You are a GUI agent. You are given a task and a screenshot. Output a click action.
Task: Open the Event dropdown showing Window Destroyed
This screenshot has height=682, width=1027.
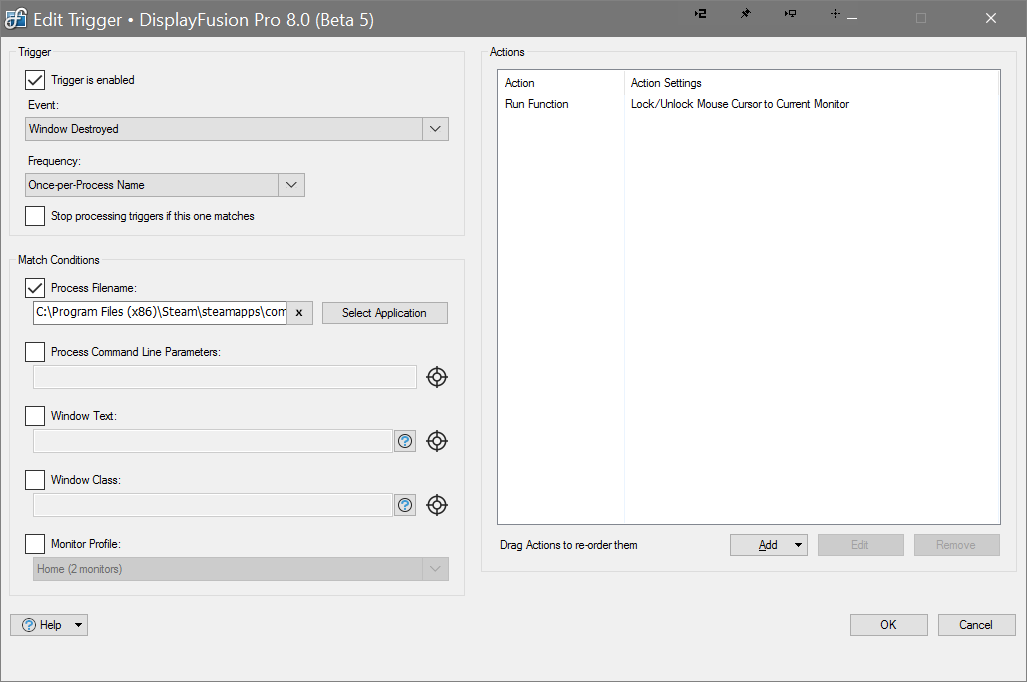point(435,129)
